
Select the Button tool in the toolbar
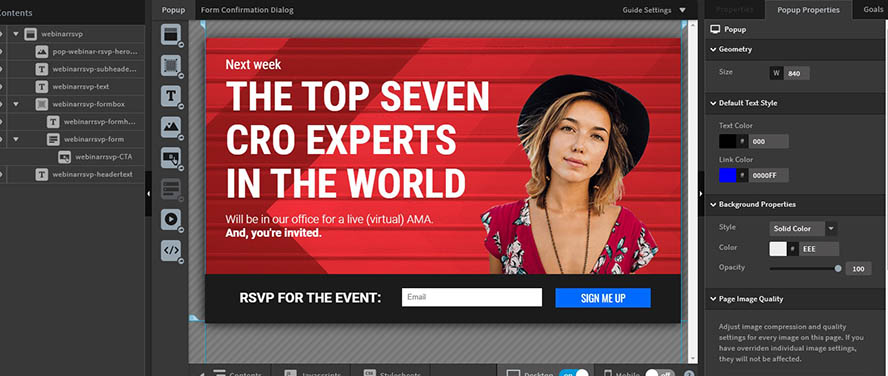(170, 157)
